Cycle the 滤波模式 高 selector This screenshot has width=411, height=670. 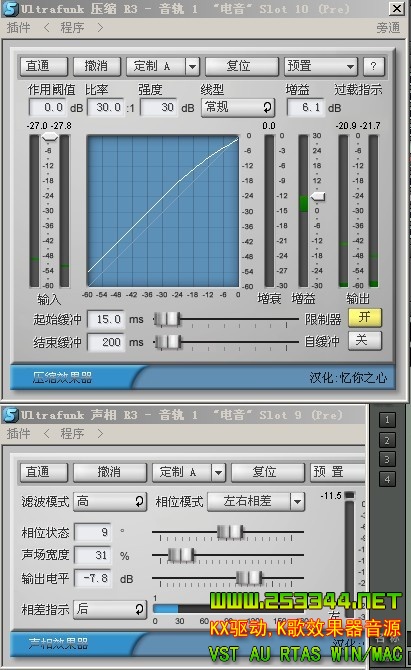point(110,501)
